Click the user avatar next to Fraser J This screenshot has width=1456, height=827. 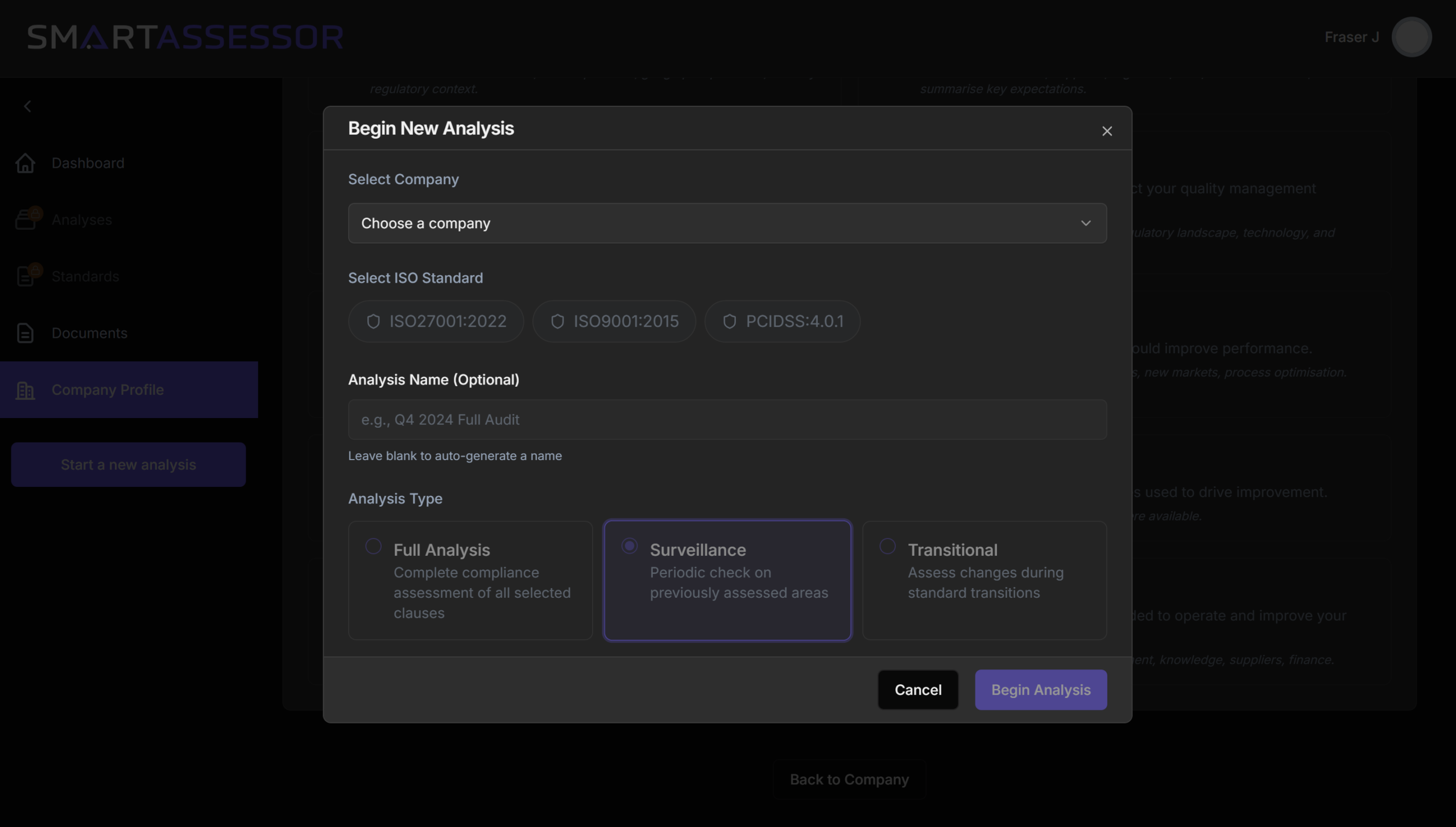1411,37
